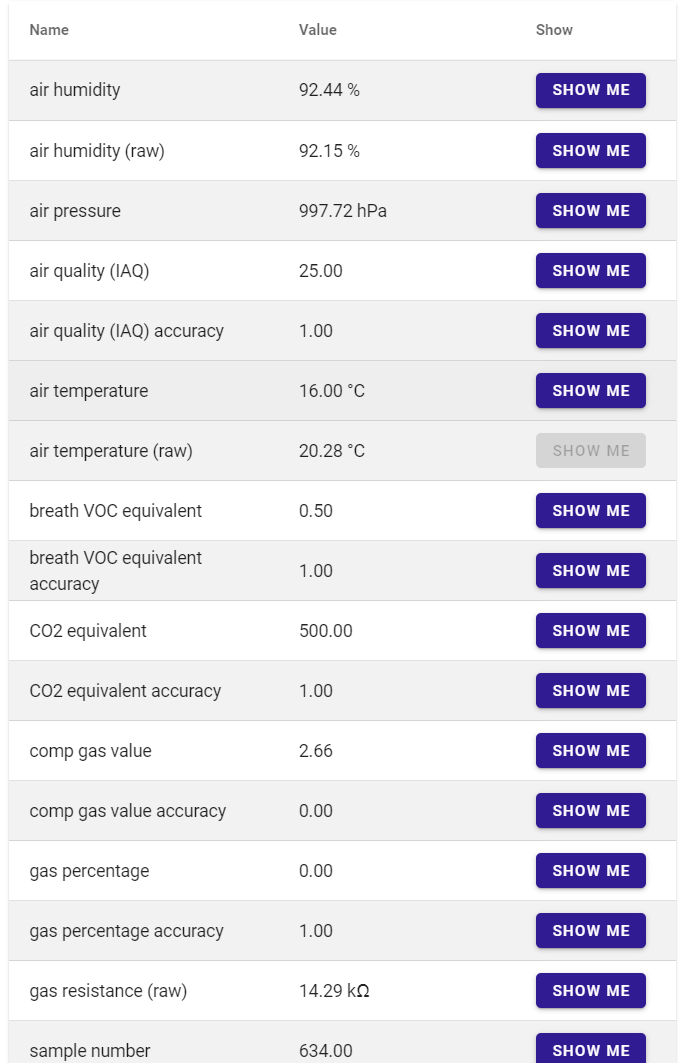Show breath VOC equivalent accuracy

click(590, 571)
